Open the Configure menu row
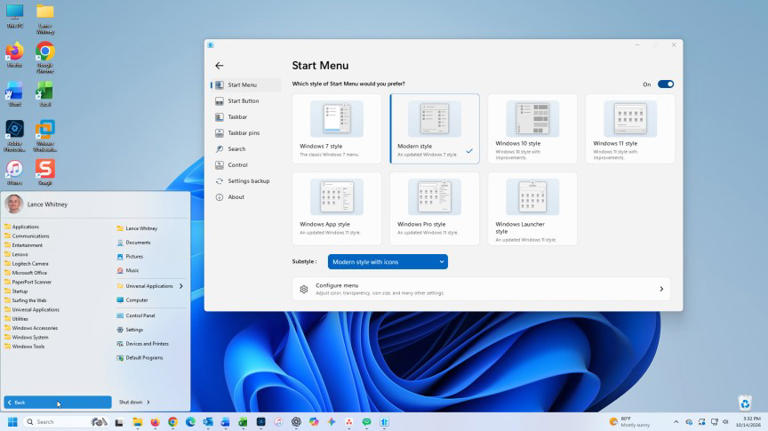 481,289
